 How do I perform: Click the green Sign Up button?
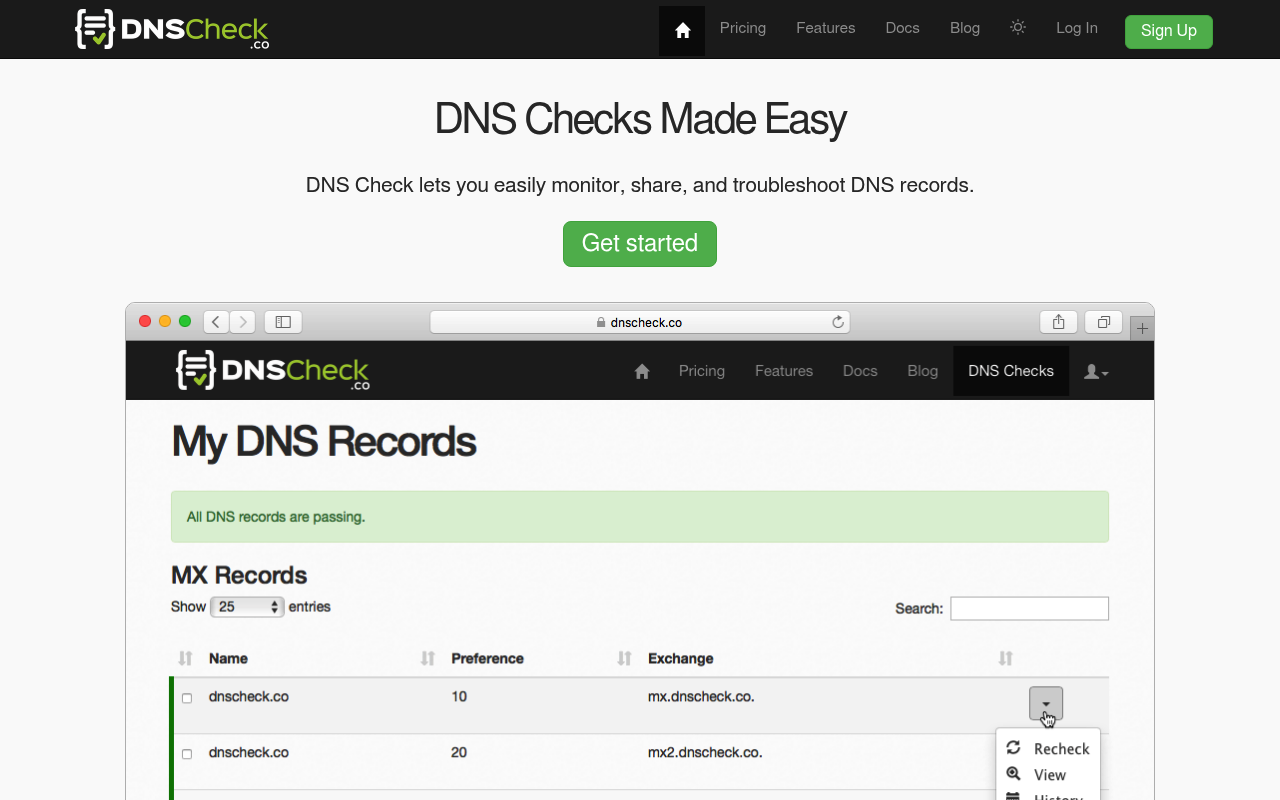1169,31
